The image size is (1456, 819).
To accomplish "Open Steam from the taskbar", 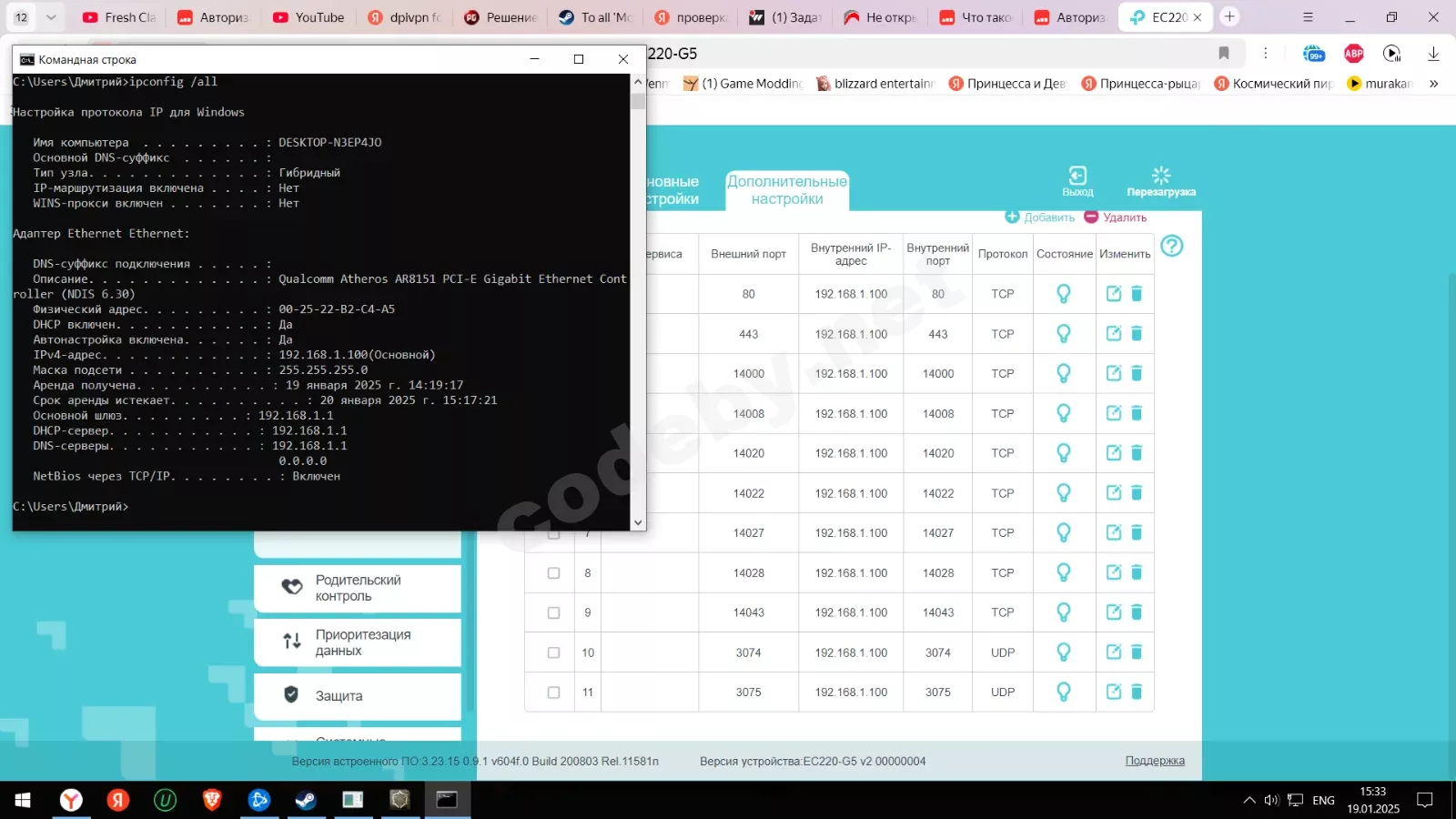I will [305, 800].
